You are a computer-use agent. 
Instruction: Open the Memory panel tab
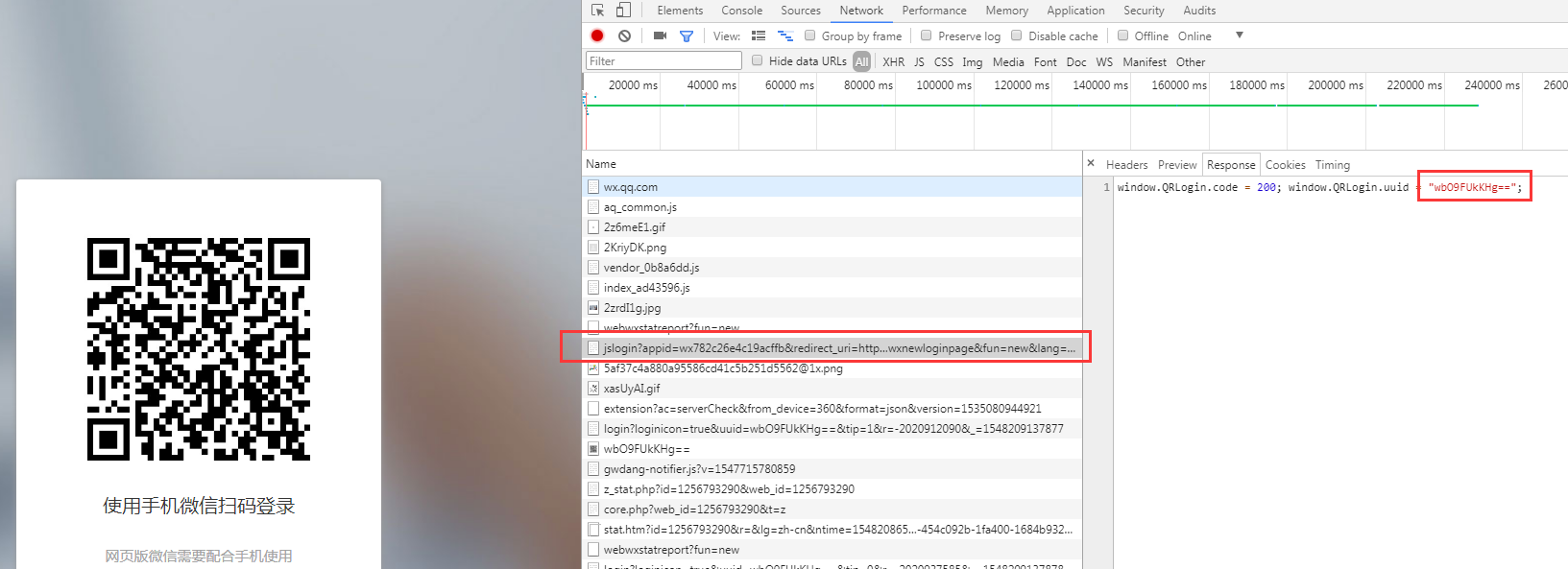tap(1006, 11)
